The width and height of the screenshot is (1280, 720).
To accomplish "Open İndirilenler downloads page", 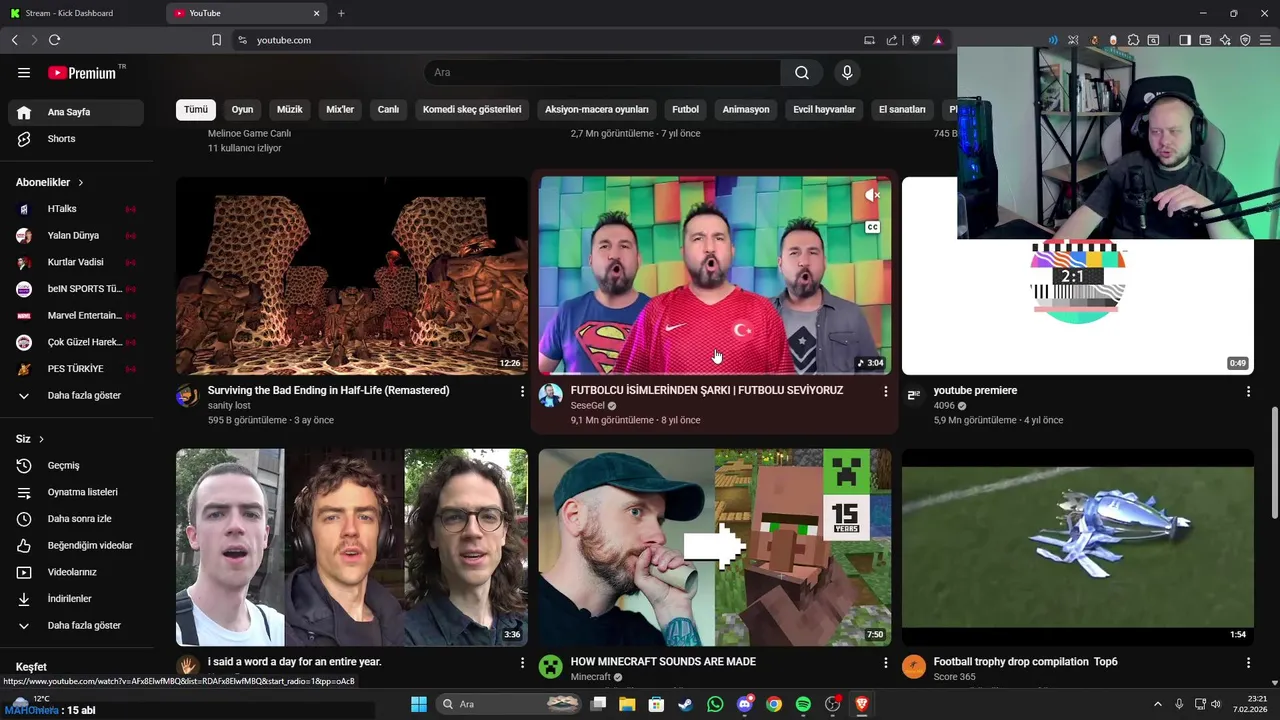I will coord(76,599).
